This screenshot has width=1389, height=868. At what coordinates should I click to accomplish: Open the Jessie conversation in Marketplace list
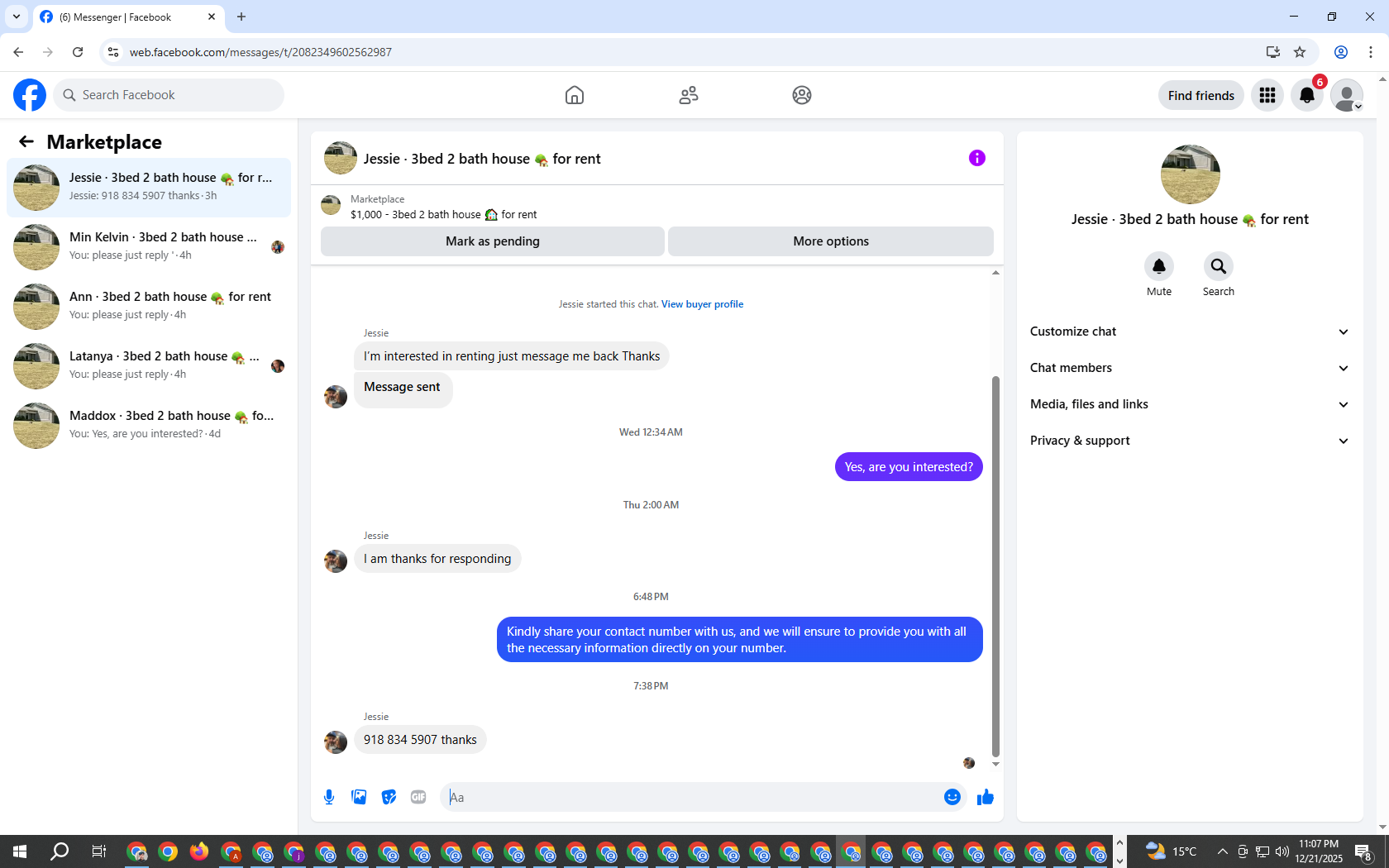149,188
